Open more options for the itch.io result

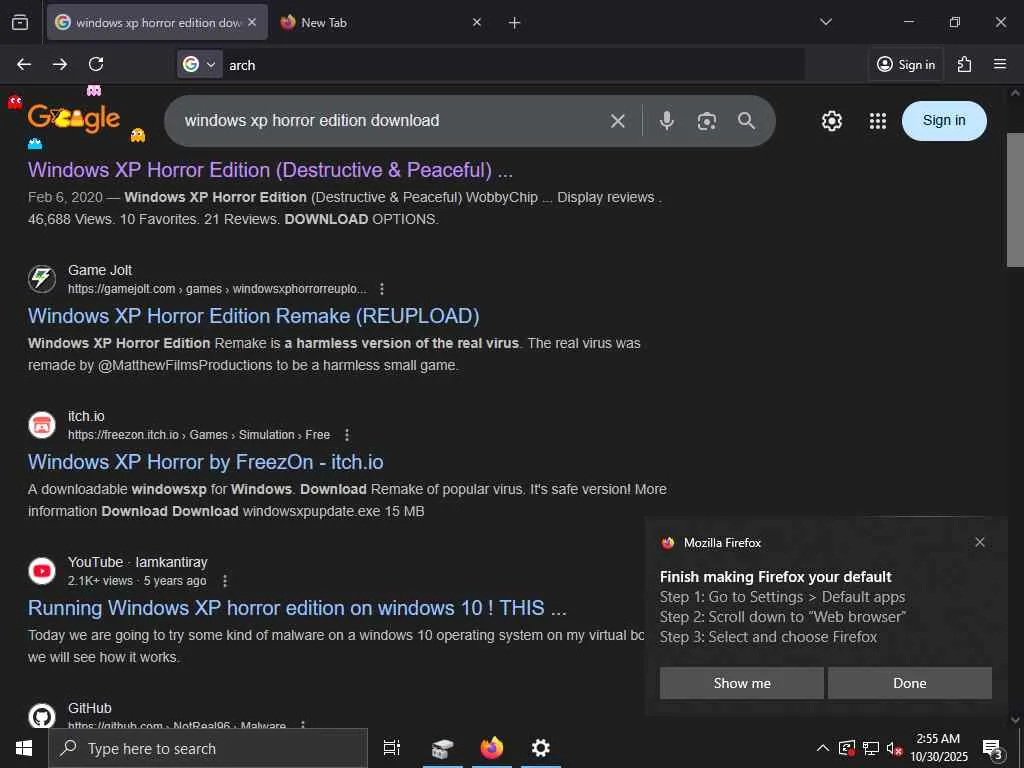coord(347,435)
